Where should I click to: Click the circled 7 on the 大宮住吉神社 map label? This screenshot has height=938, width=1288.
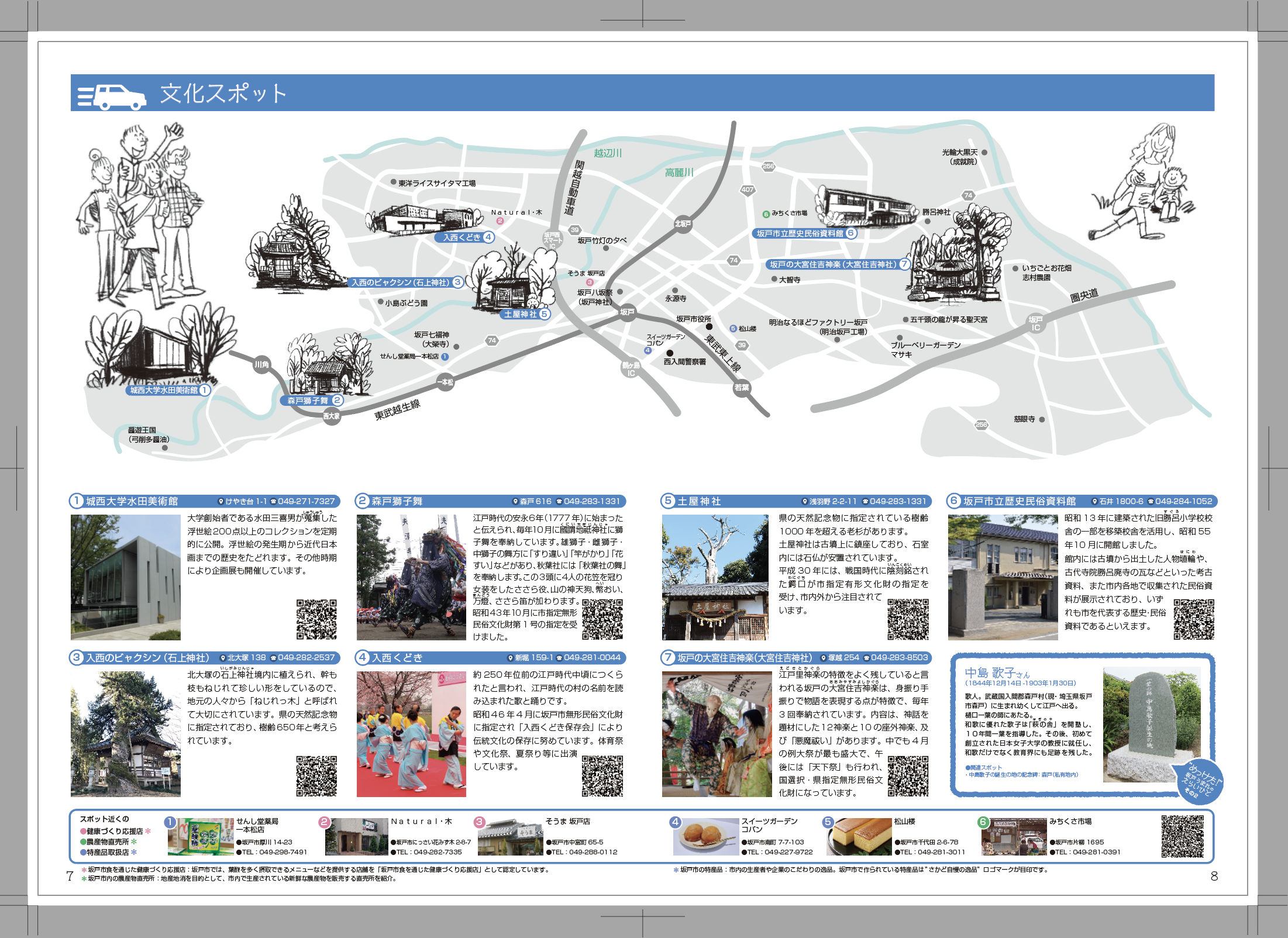904,264
